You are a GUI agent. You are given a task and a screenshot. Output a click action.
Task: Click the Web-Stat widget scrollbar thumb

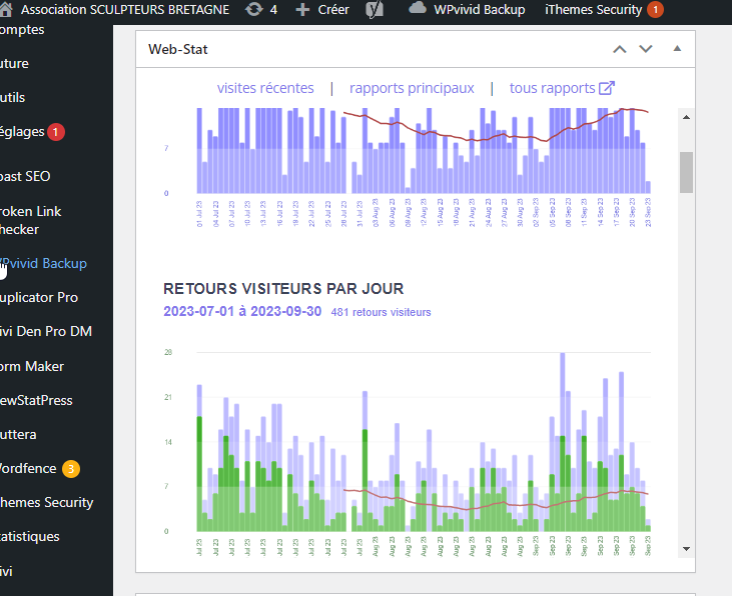686,171
